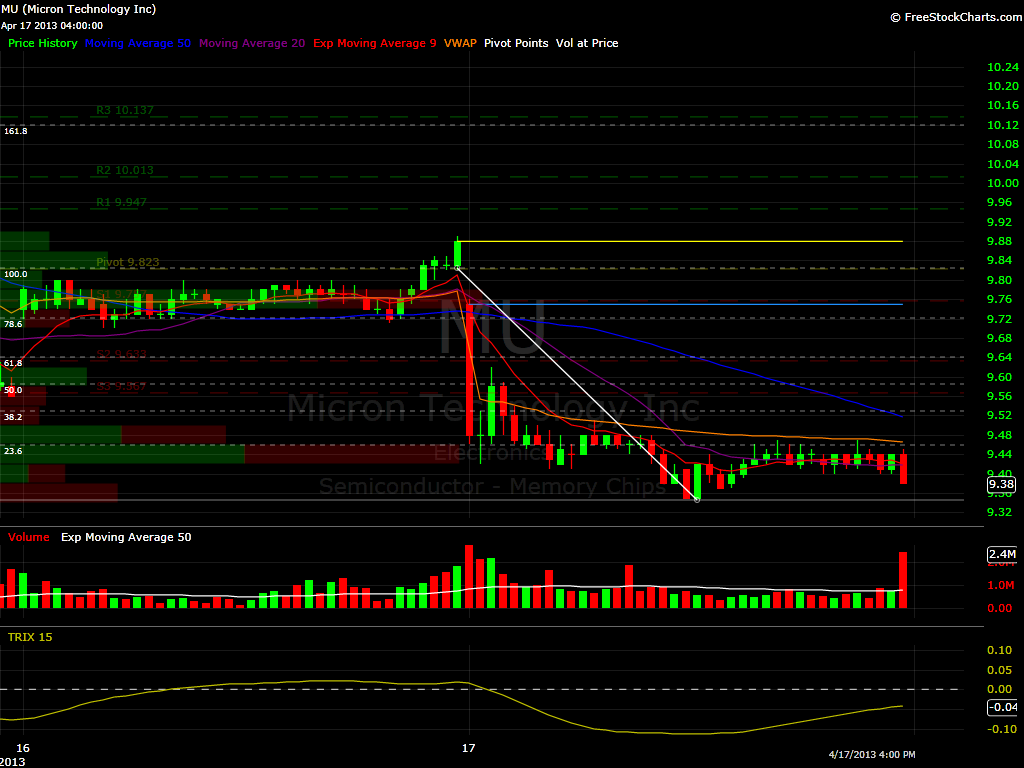Click the yellow horizontal line at 9.88
The image size is (1024, 768).
[x=680, y=242]
